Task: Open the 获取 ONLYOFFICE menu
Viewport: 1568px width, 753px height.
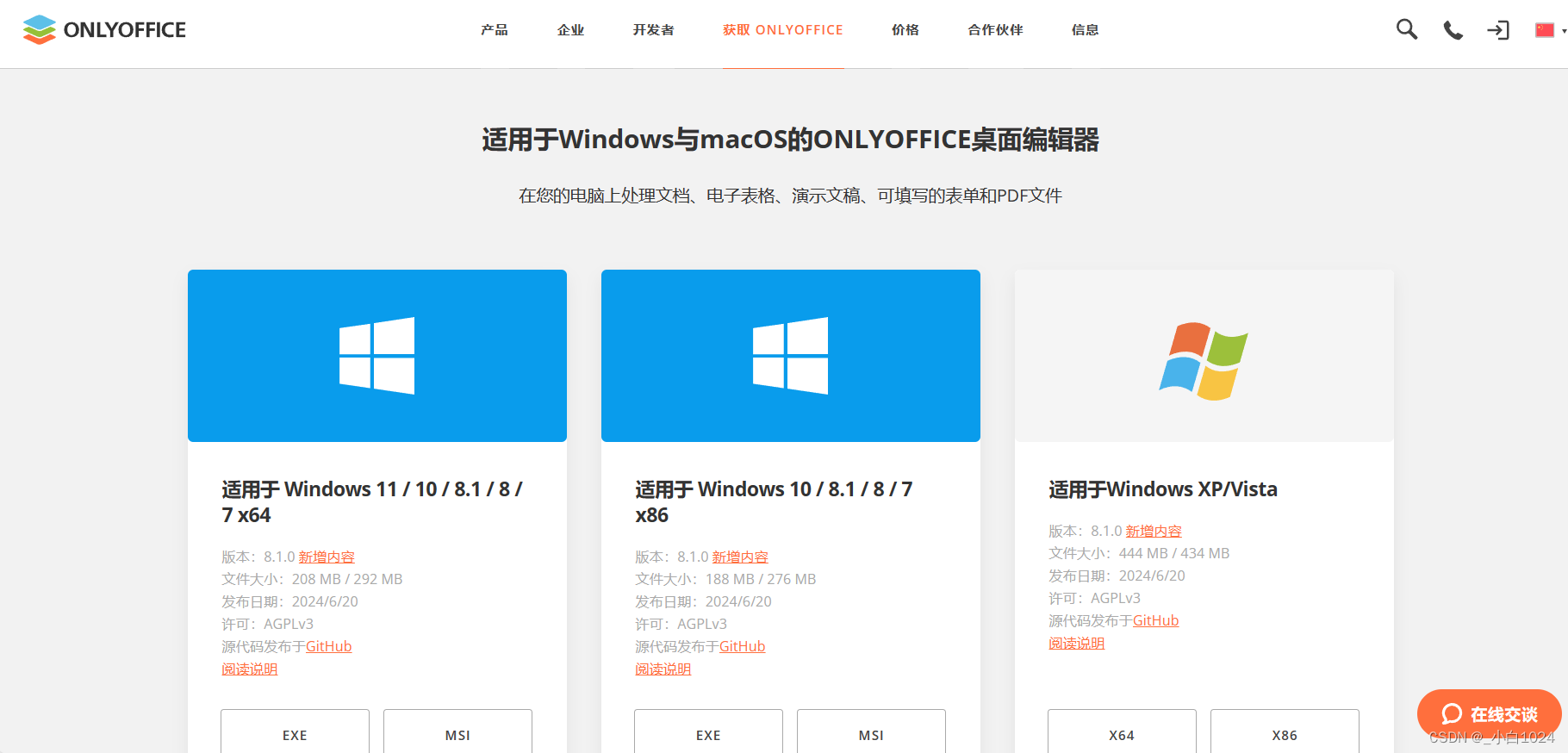Action: pos(782,30)
